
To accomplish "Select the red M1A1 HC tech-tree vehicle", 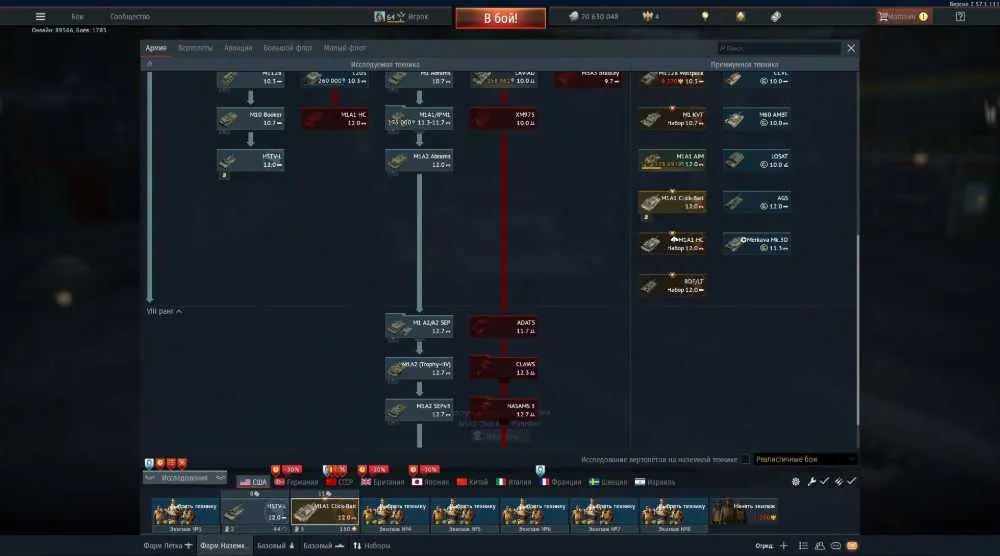I will 335,119.
